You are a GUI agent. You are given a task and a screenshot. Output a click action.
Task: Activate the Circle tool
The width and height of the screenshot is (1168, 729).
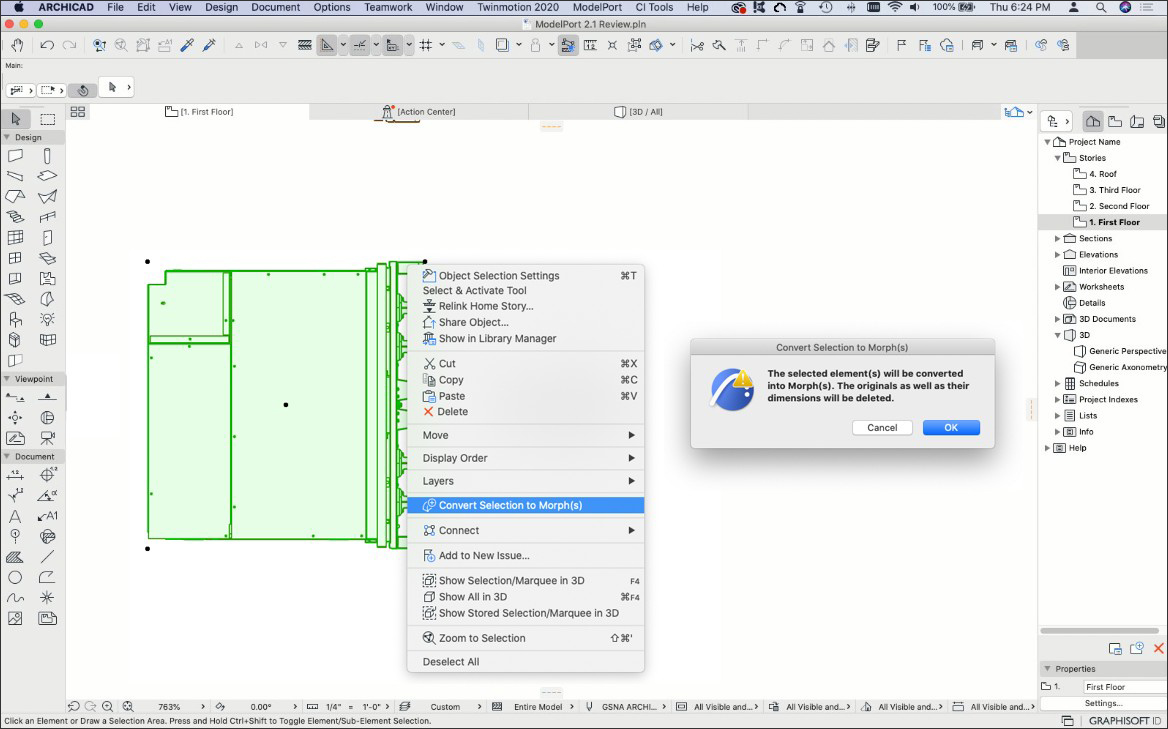coord(15,577)
